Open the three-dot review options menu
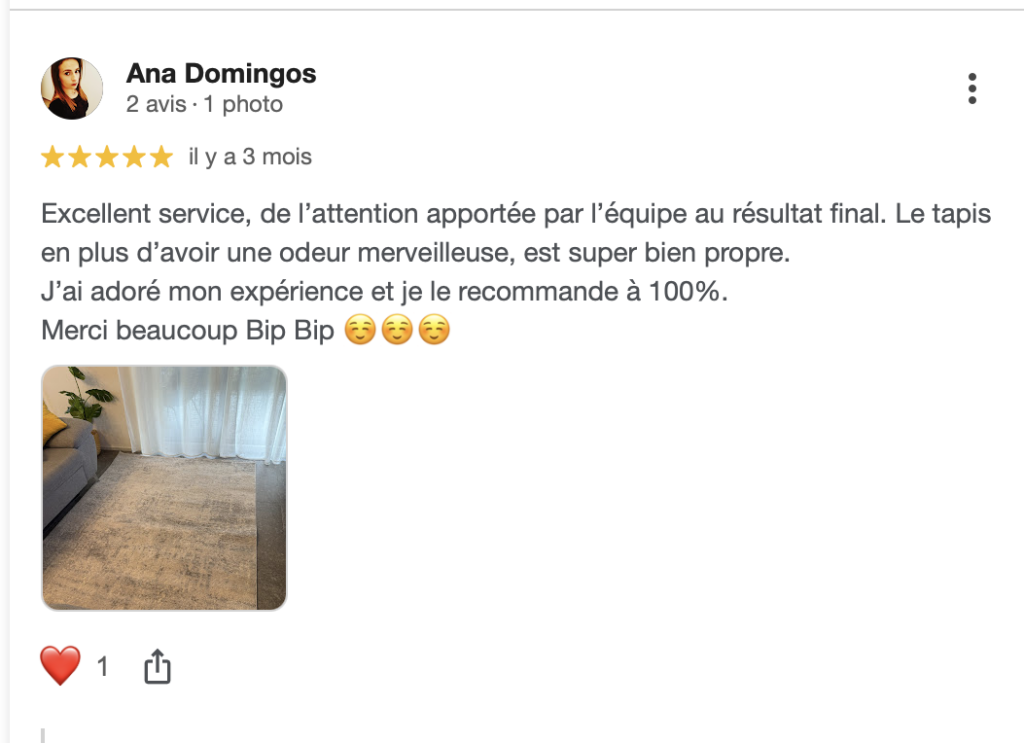This screenshot has height=743, width=1024. pyautogui.click(x=971, y=89)
